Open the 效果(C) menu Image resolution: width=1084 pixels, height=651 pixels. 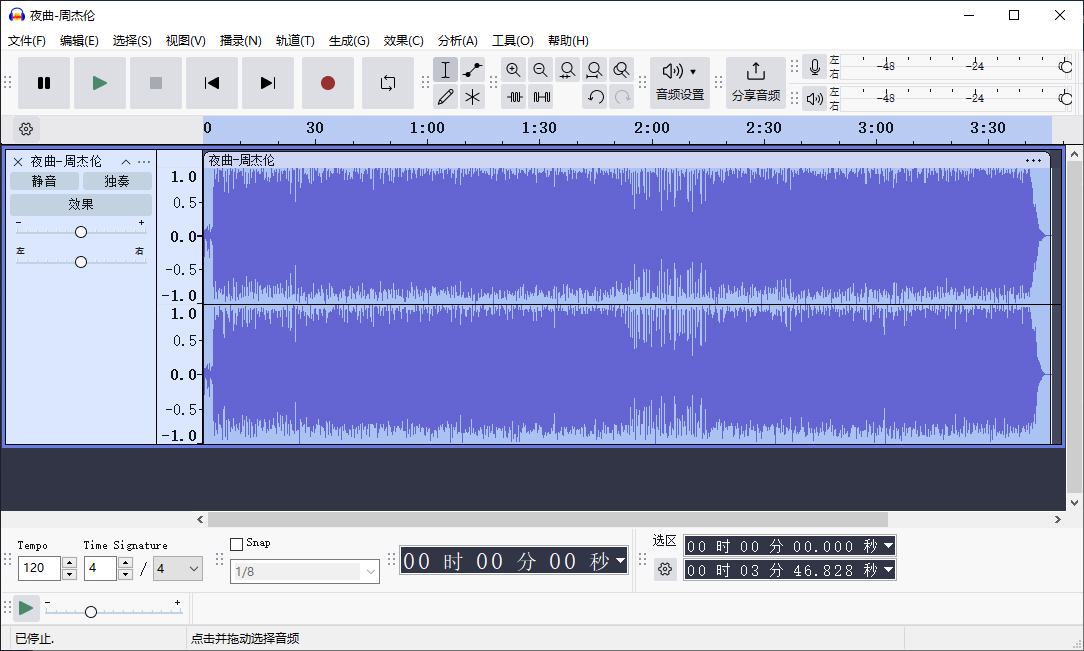(403, 41)
